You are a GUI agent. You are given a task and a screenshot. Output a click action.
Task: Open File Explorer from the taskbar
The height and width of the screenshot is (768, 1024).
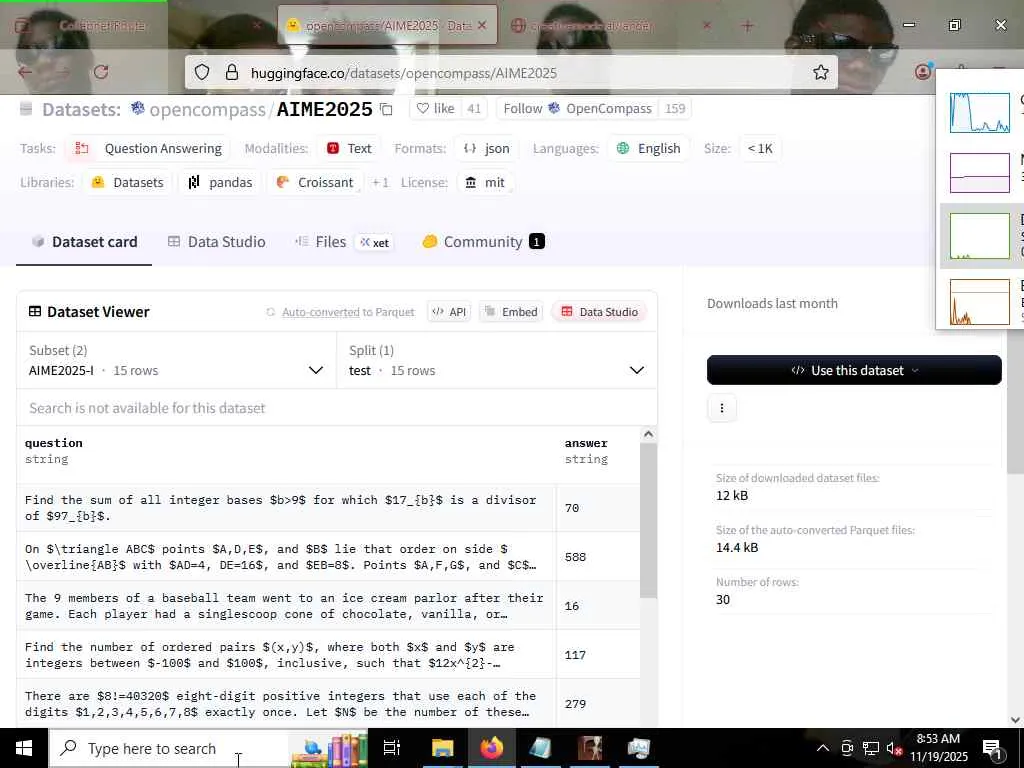click(x=442, y=748)
